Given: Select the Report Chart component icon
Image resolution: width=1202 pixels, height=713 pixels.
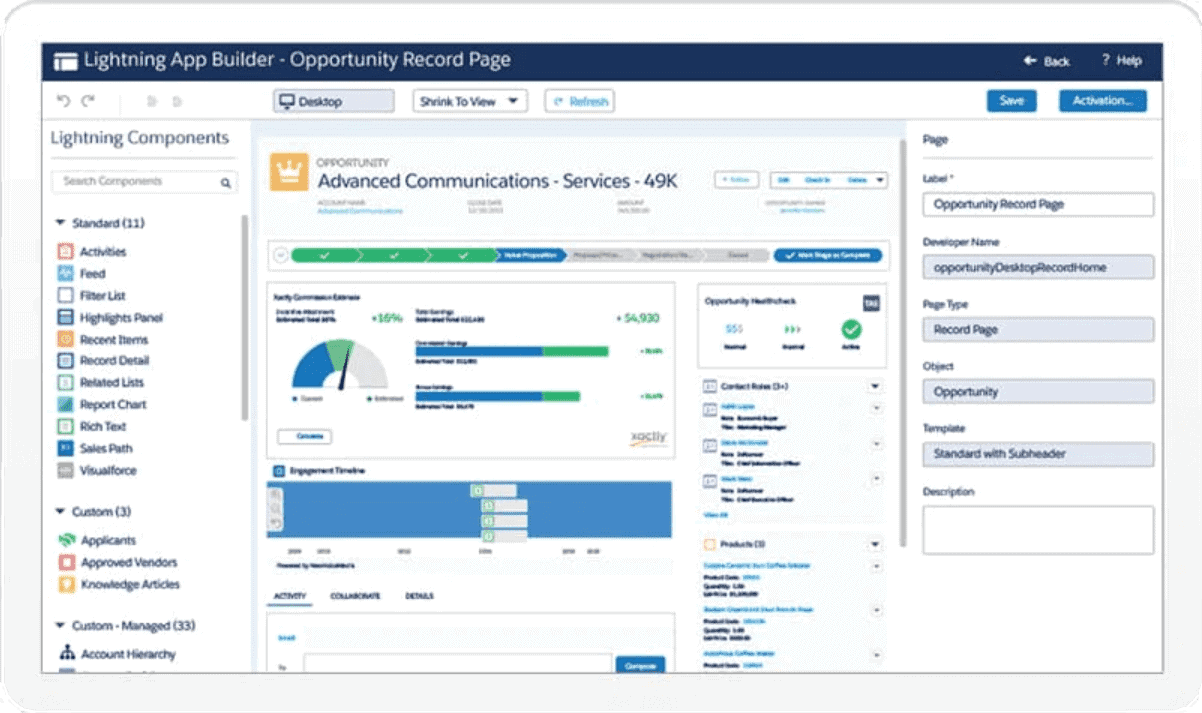Looking at the screenshot, I should [66, 404].
